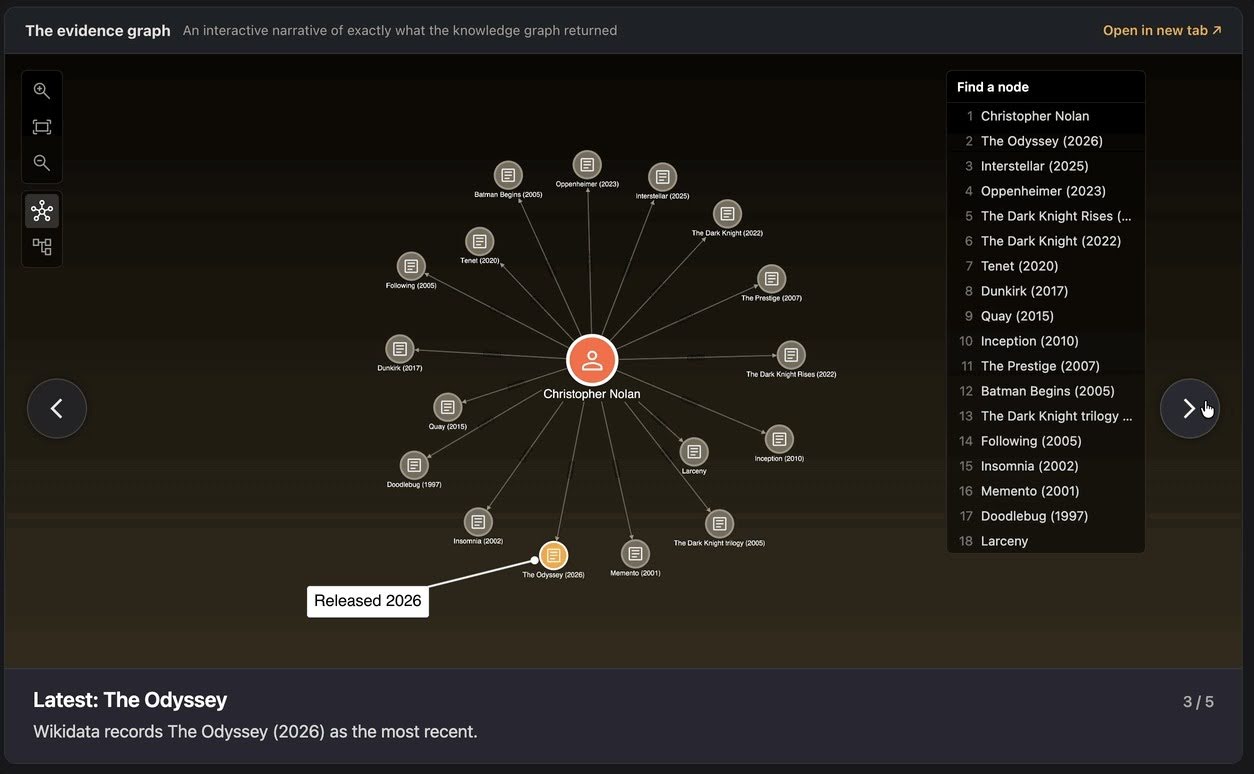Viewport: 1254px width, 774px height.
Task: Select the Quay (2015) graph node
Action: point(448,407)
